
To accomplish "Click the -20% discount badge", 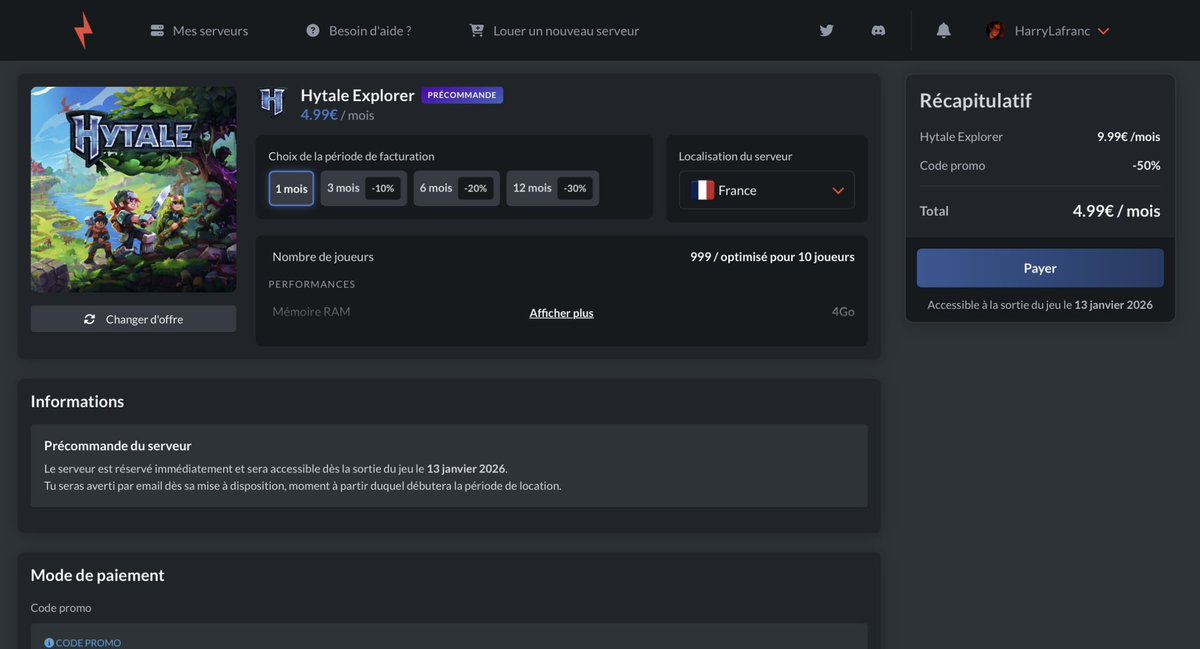I will point(476,188).
